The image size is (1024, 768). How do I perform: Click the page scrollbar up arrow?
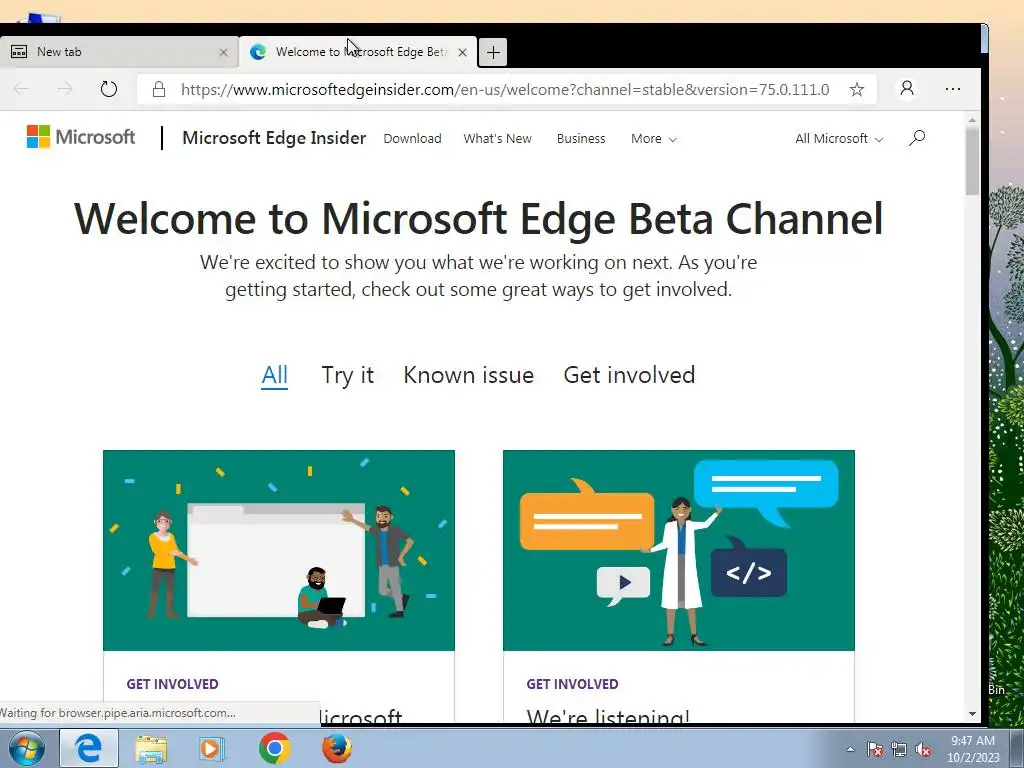coord(972,120)
